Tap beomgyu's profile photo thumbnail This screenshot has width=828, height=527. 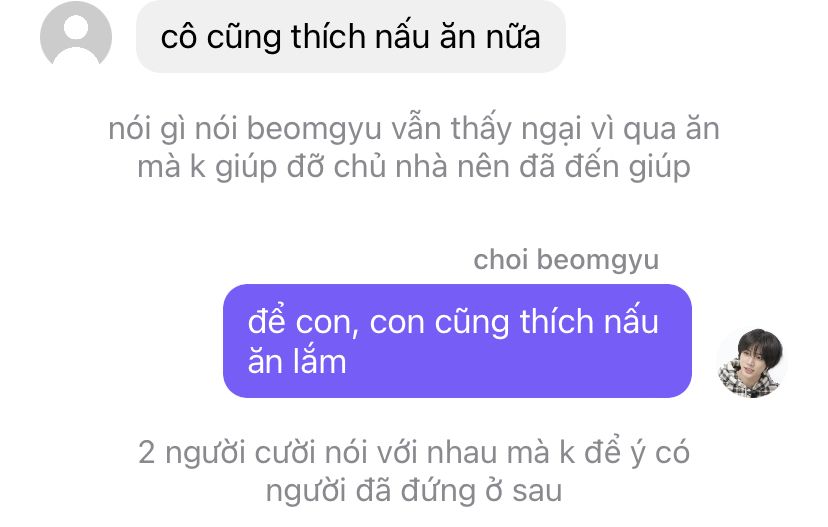[x=751, y=363]
